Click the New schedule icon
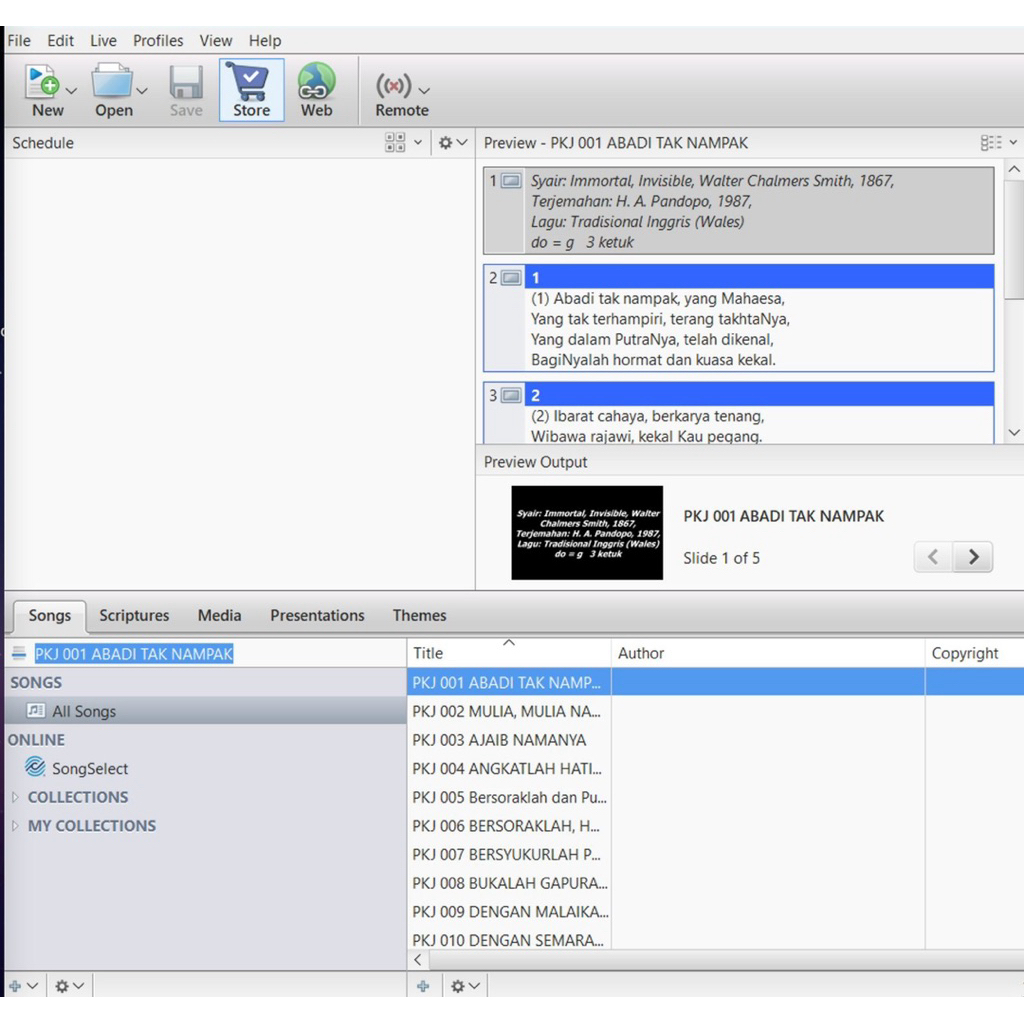The image size is (1024, 1024). pos(42,82)
